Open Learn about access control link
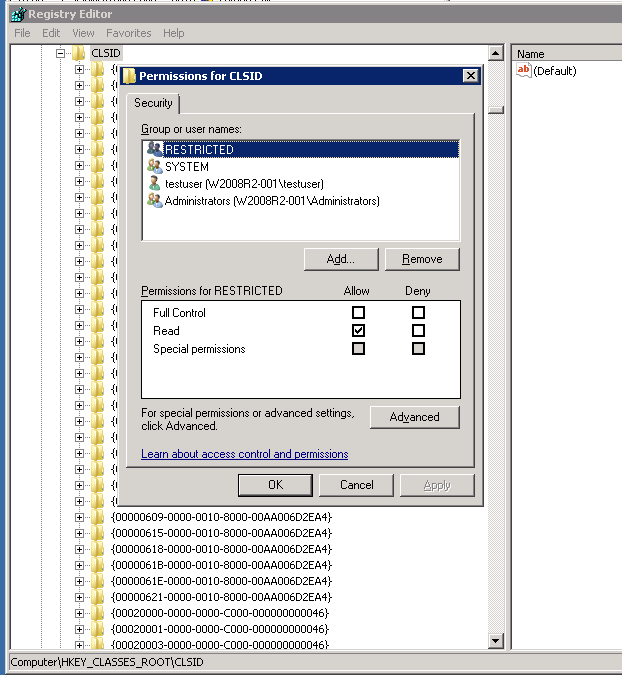The width and height of the screenshot is (622, 675). (244, 454)
